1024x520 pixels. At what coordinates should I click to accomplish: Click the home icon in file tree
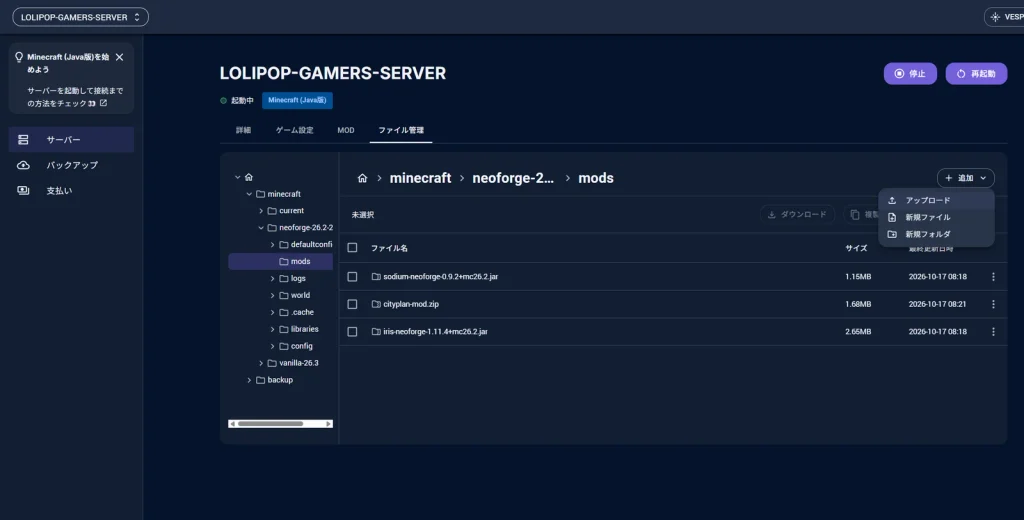coord(249,177)
